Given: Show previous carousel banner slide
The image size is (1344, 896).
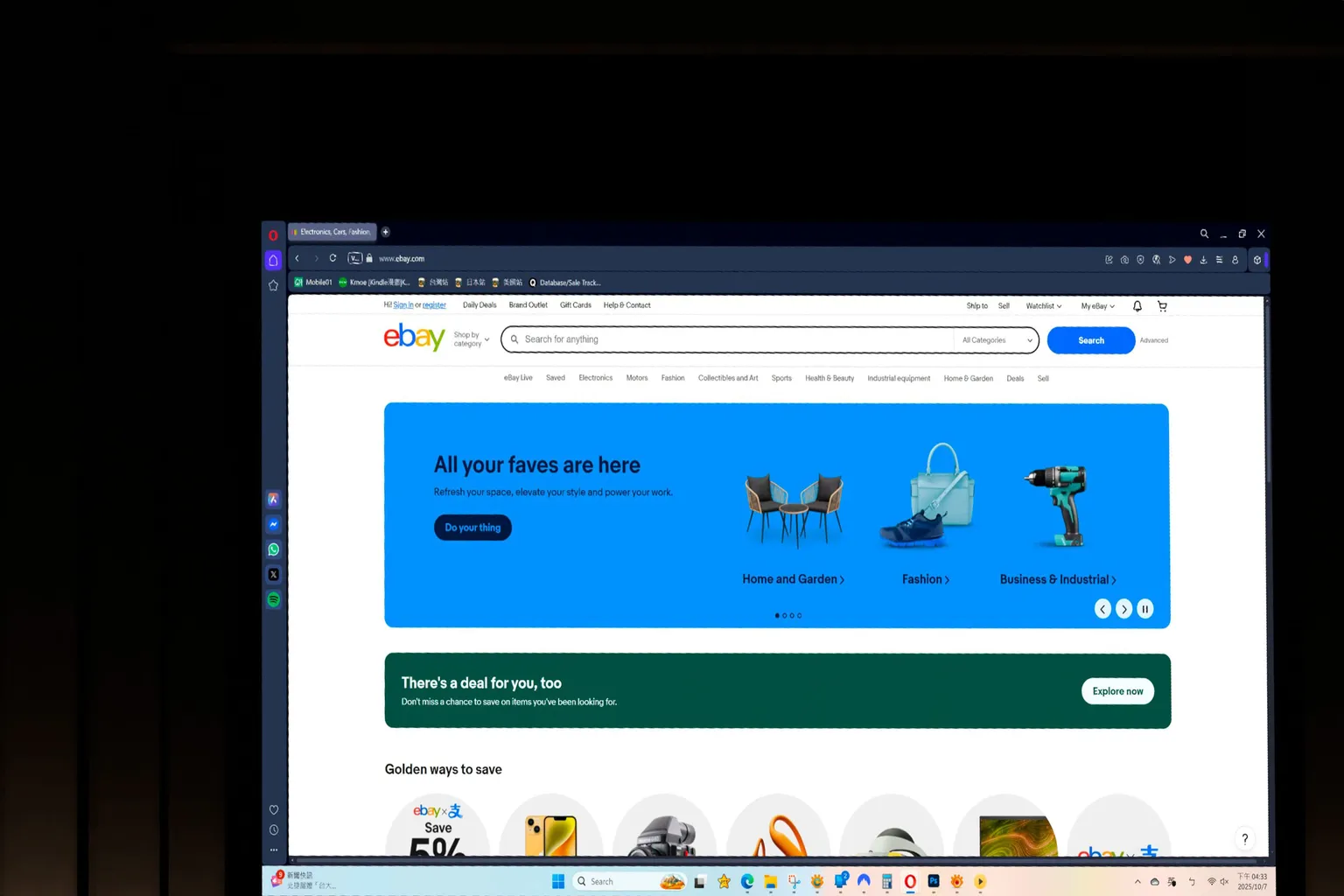Looking at the screenshot, I should [x=1102, y=609].
